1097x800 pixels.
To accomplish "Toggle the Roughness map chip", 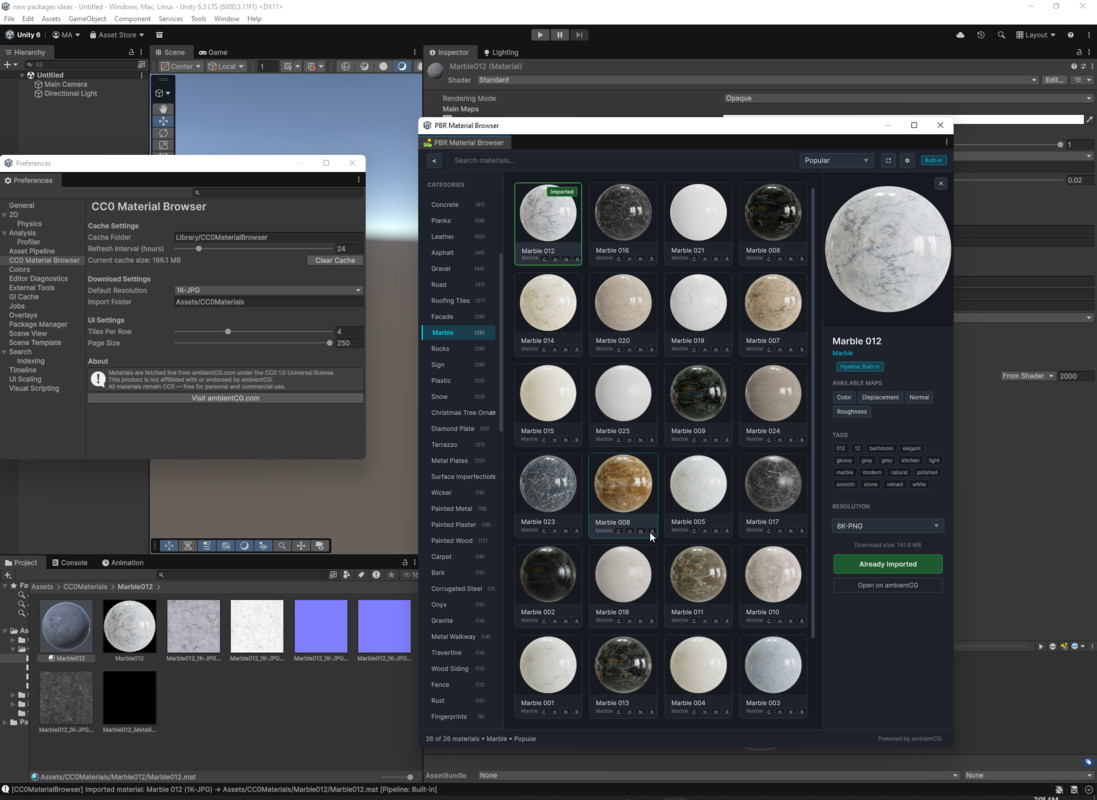I will pos(851,412).
